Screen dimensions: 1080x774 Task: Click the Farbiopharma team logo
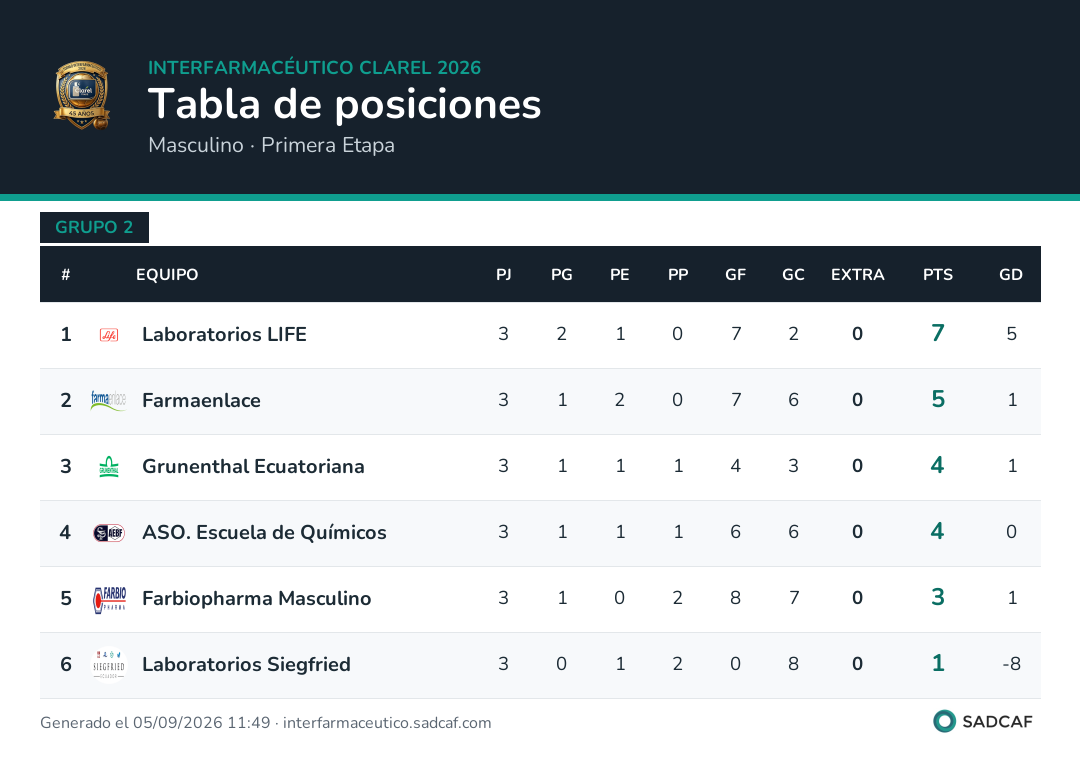pos(110,598)
